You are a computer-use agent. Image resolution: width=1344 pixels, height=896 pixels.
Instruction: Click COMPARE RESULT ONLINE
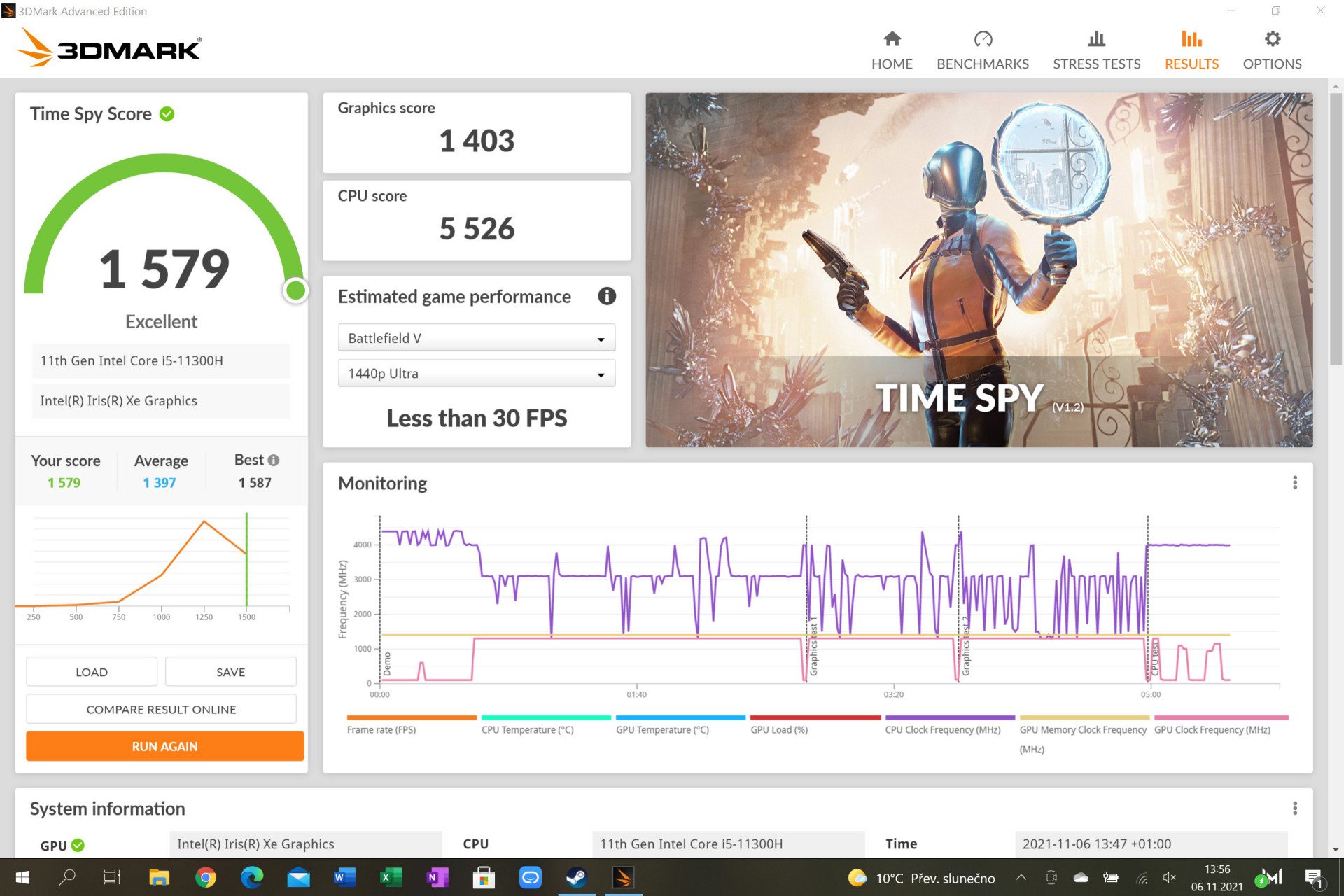pos(162,709)
